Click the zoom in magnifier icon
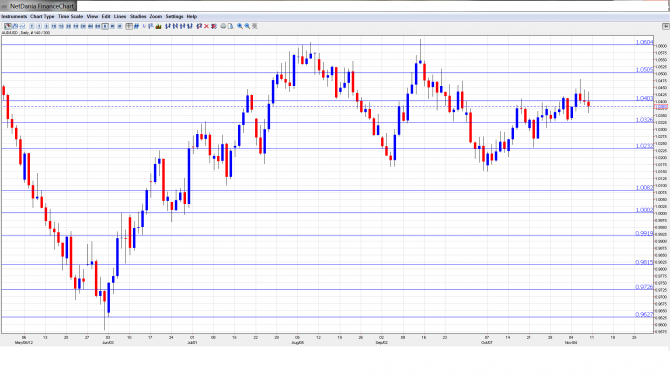This screenshot has height=376, width=670. click(x=240, y=26)
